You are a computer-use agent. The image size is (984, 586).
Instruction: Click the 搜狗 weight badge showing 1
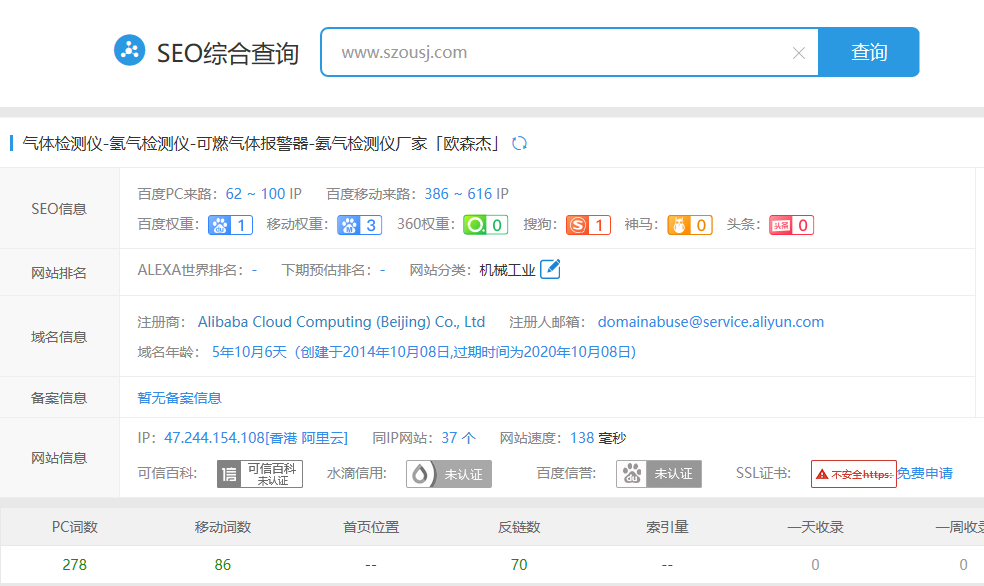pyautogui.click(x=588, y=225)
